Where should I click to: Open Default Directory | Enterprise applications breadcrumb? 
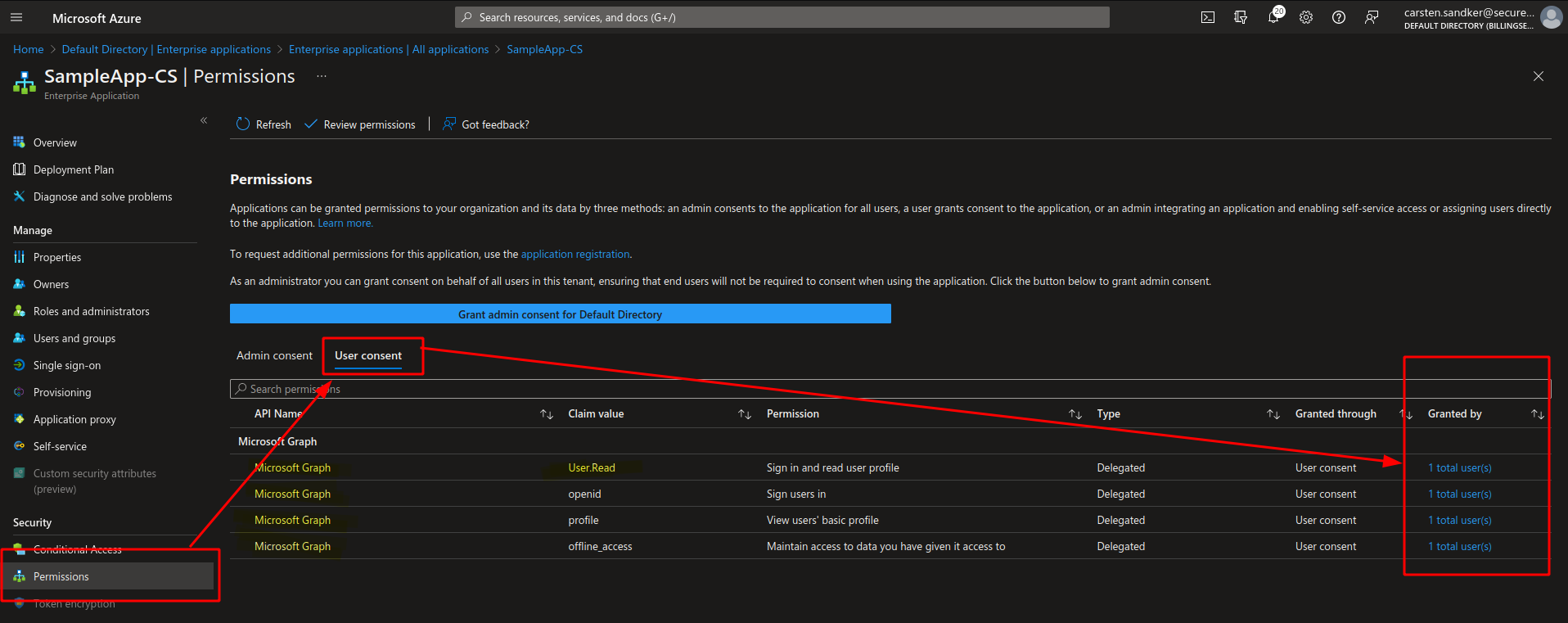pyautogui.click(x=166, y=49)
